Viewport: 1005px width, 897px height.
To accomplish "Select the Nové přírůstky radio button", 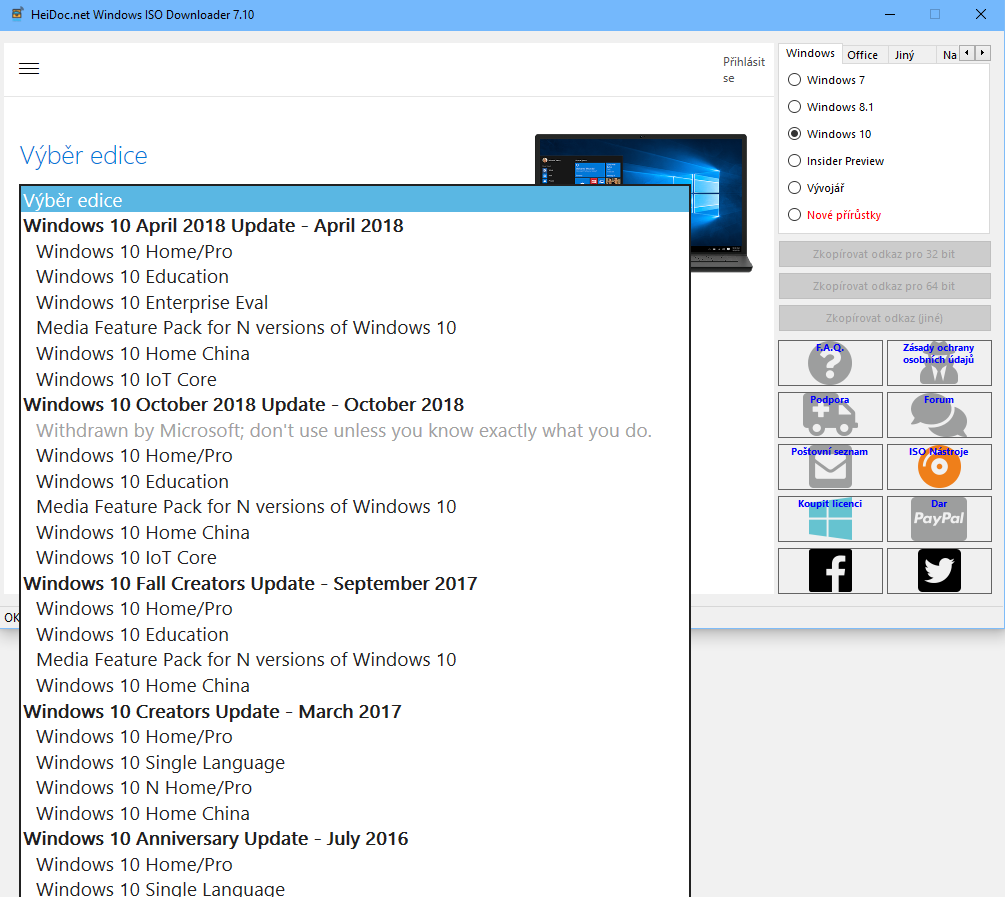I will tap(794, 214).
